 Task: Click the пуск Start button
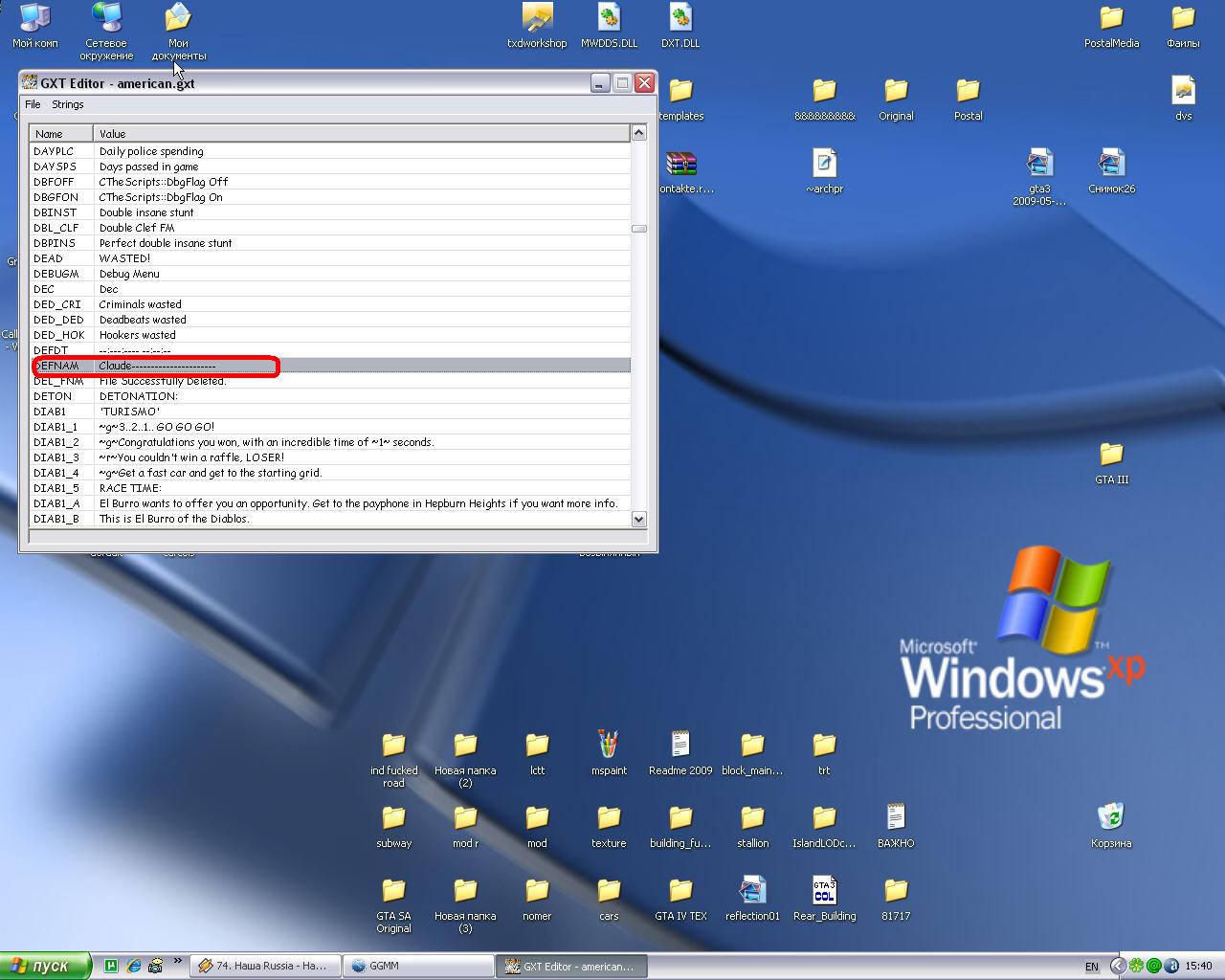(45, 966)
